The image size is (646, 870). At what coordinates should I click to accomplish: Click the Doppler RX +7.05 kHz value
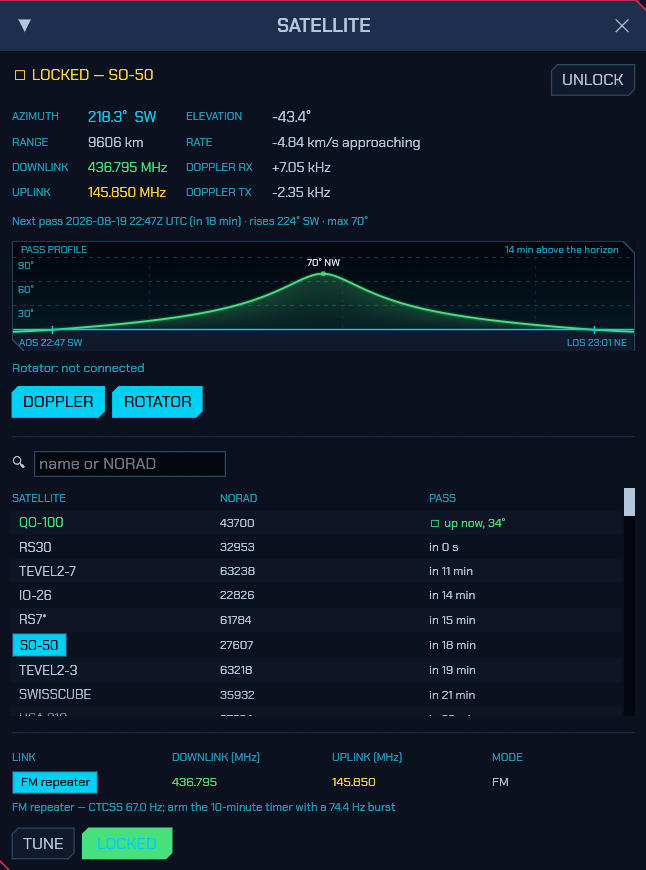point(301,168)
